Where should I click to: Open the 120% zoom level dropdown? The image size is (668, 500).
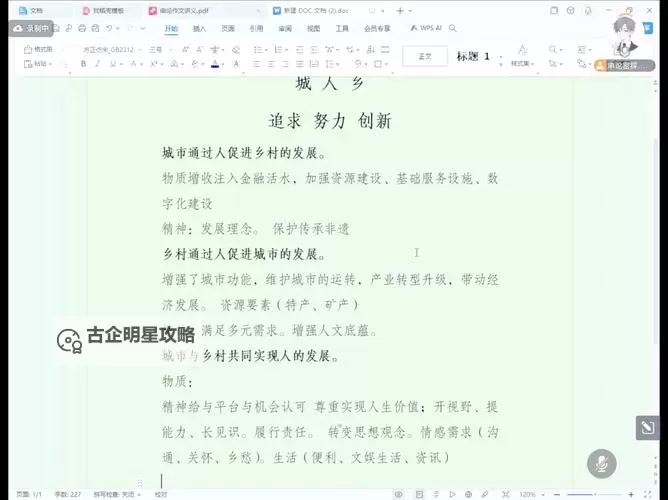pyautogui.click(x=531, y=494)
